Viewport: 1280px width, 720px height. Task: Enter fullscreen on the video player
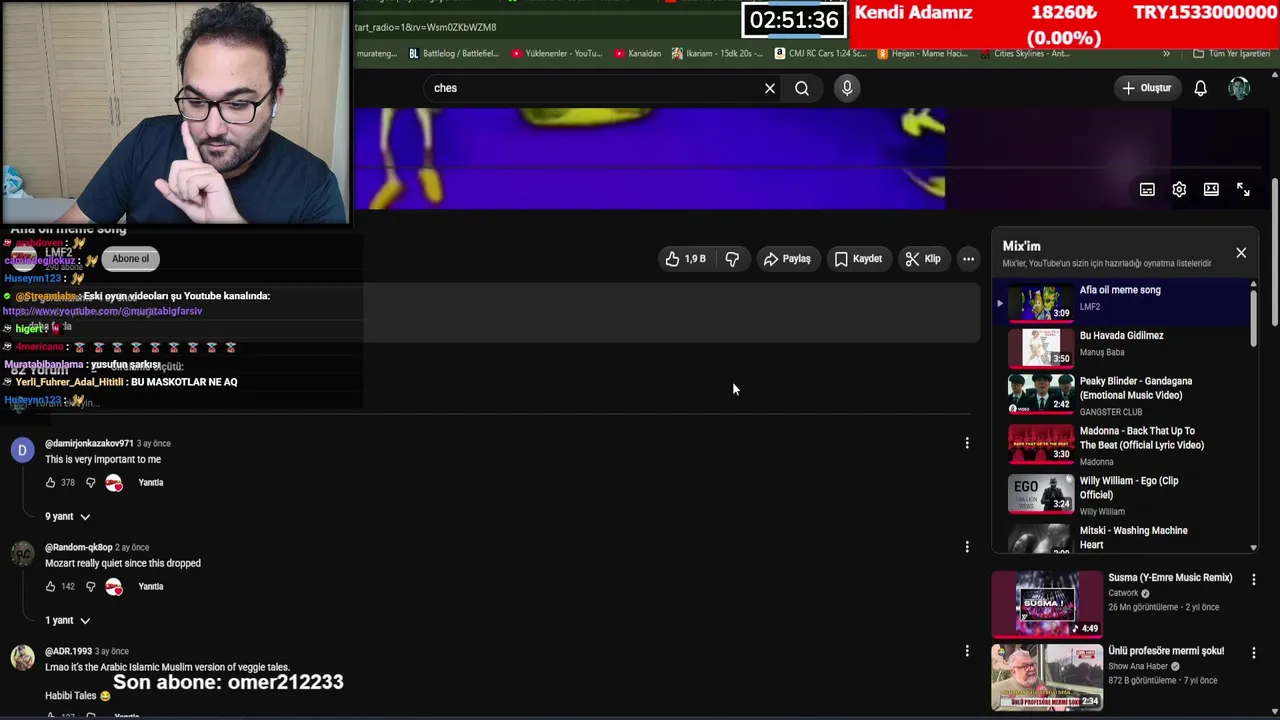(x=1243, y=189)
